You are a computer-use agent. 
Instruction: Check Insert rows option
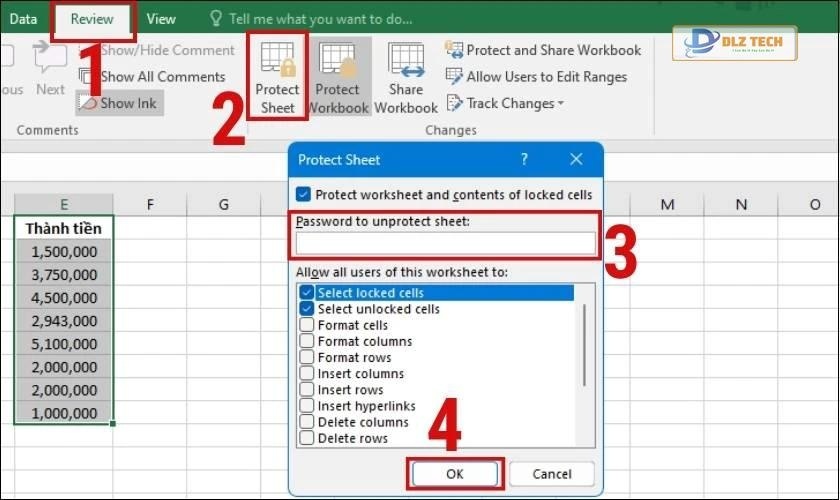click(306, 389)
